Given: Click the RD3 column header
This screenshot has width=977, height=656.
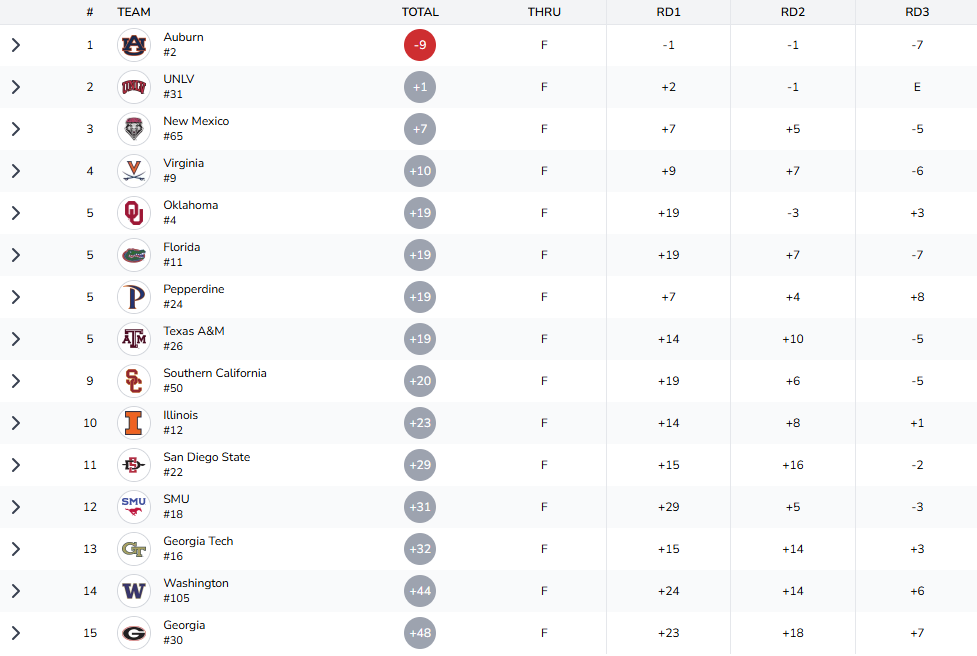Looking at the screenshot, I should click(x=917, y=12).
